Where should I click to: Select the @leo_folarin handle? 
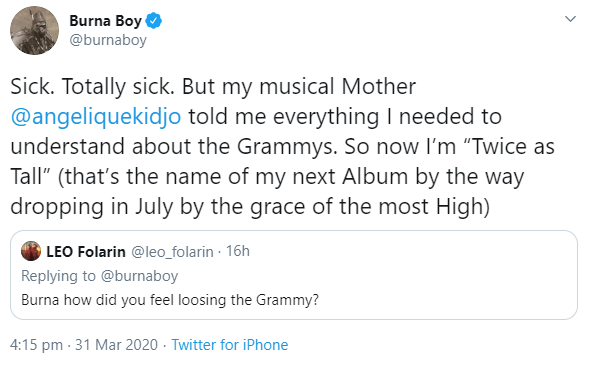172,252
